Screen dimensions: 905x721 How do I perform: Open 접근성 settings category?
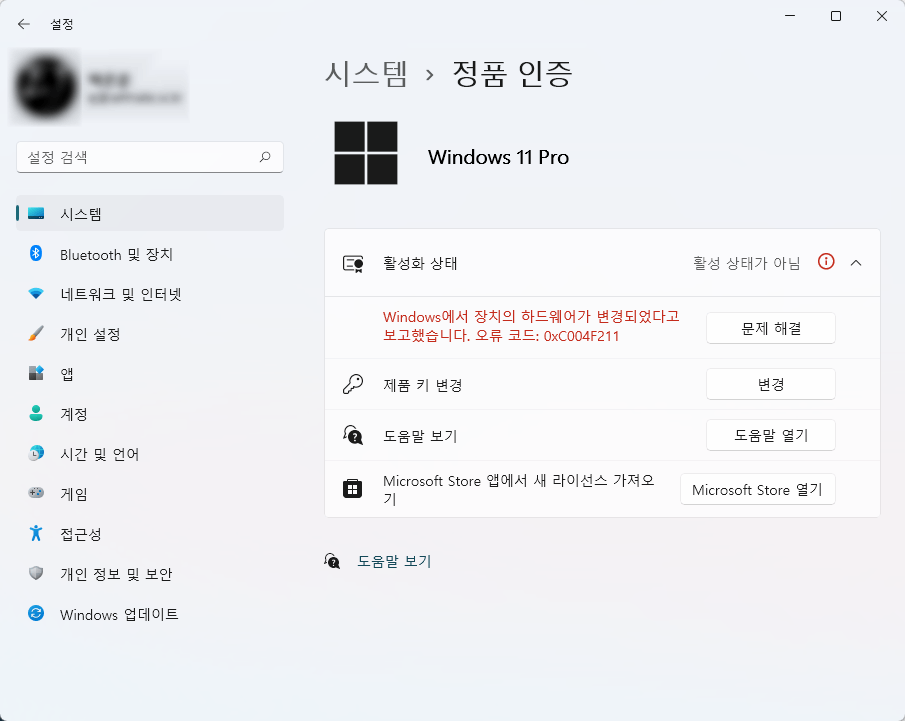[x=150, y=533]
